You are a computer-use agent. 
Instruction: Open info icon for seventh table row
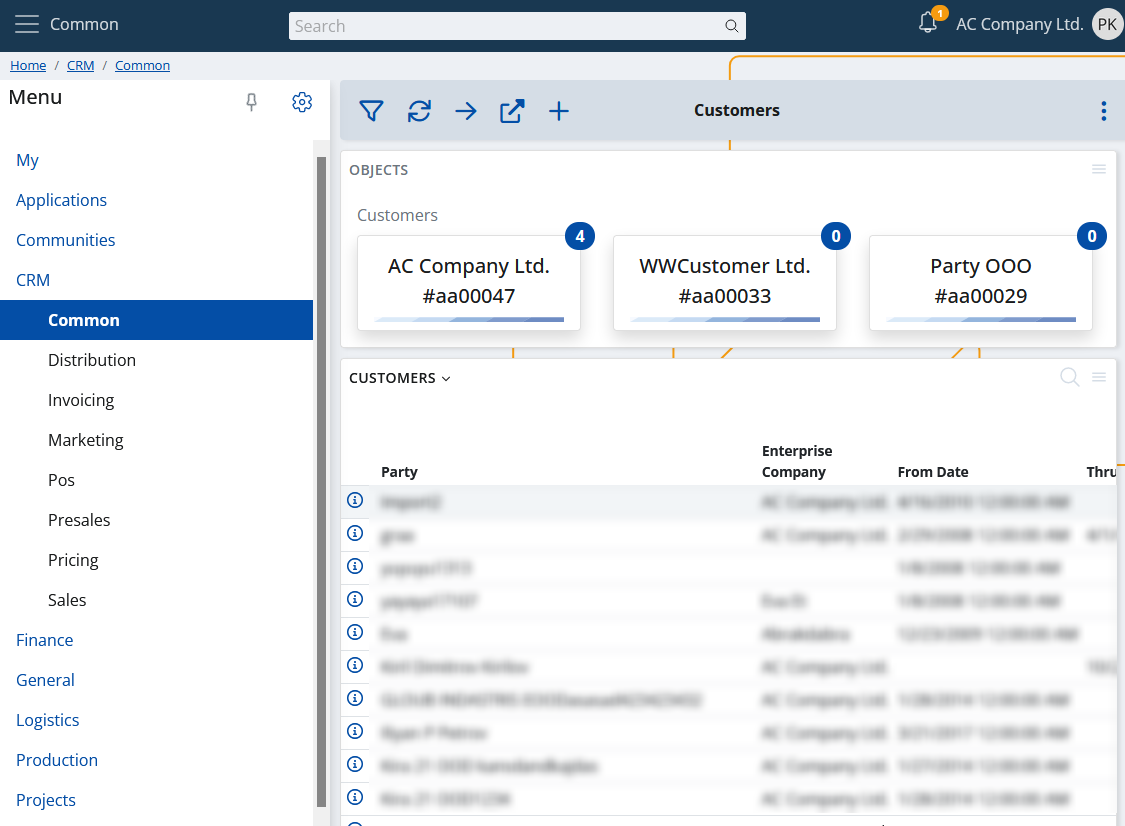coord(355,698)
